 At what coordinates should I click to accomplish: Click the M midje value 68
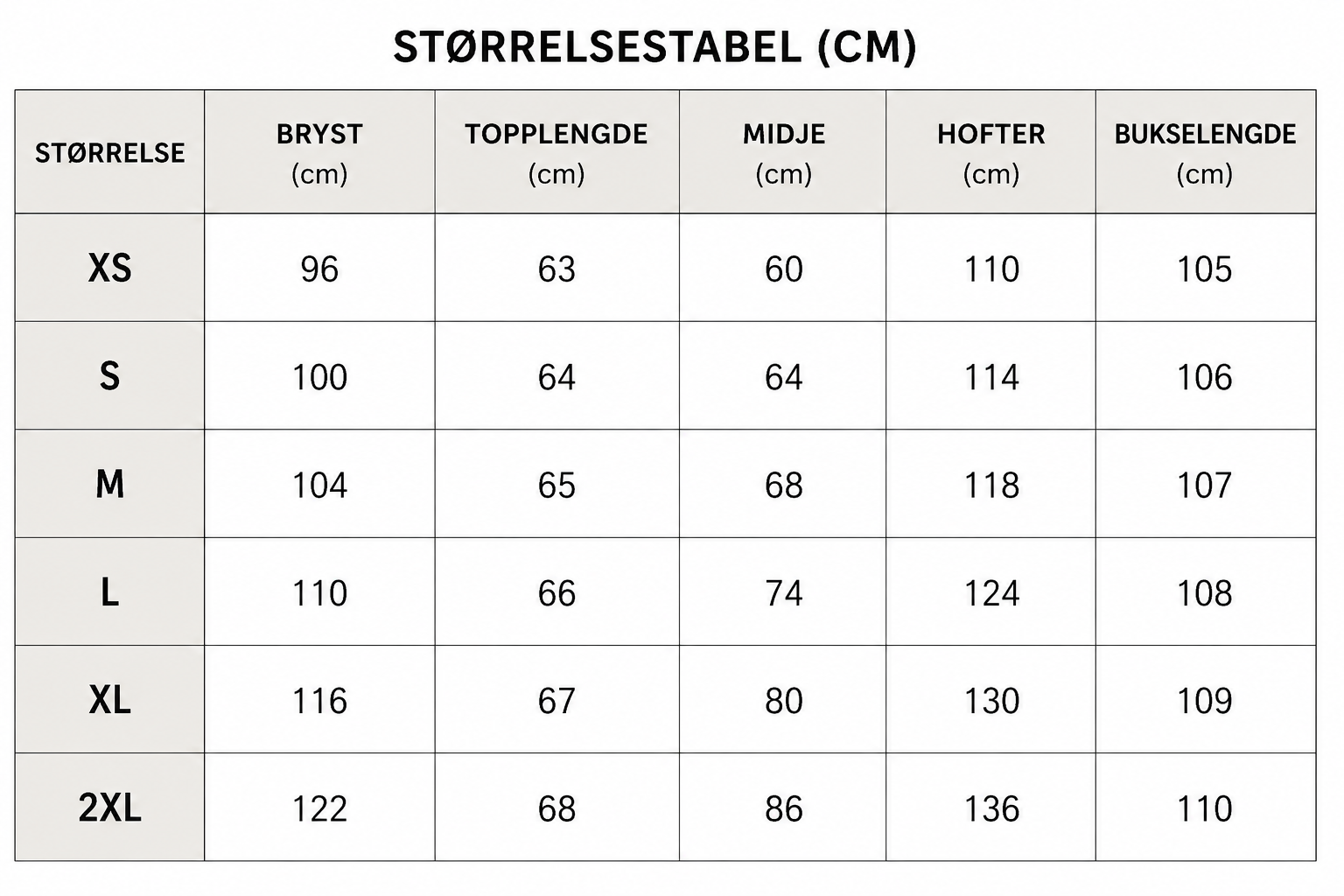pyautogui.click(x=784, y=486)
